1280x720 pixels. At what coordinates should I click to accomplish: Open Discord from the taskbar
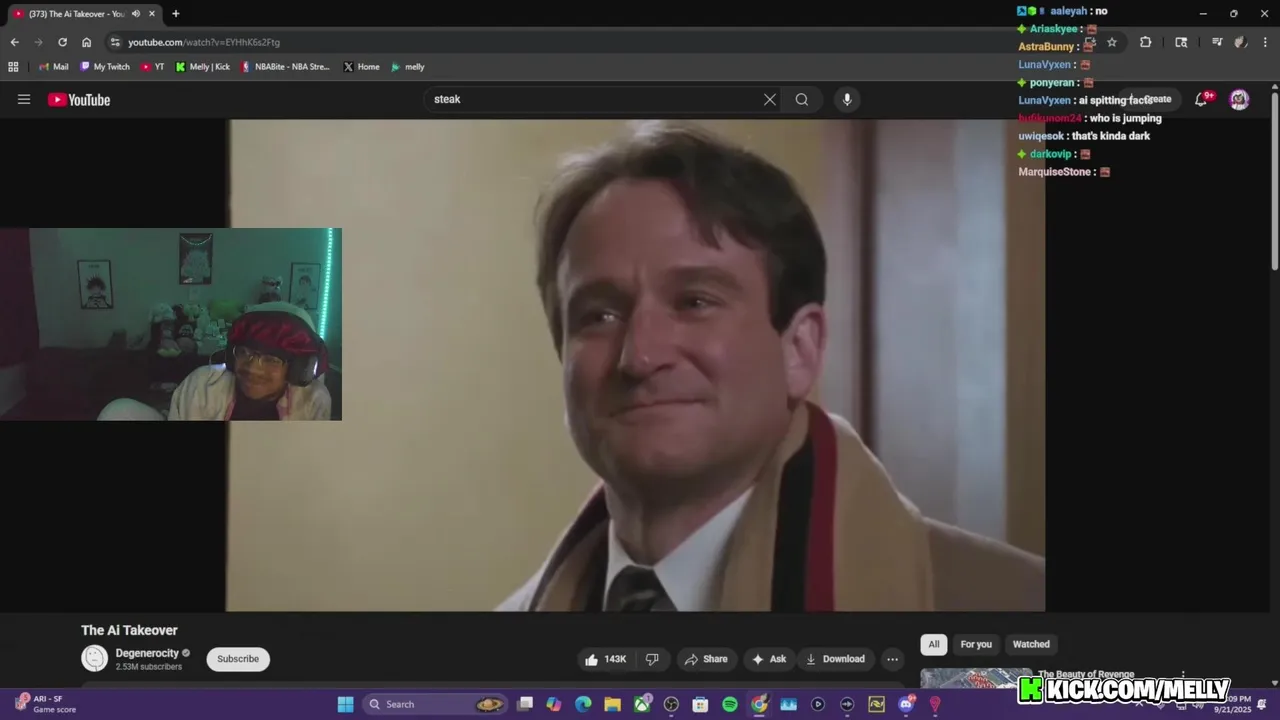coord(906,704)
